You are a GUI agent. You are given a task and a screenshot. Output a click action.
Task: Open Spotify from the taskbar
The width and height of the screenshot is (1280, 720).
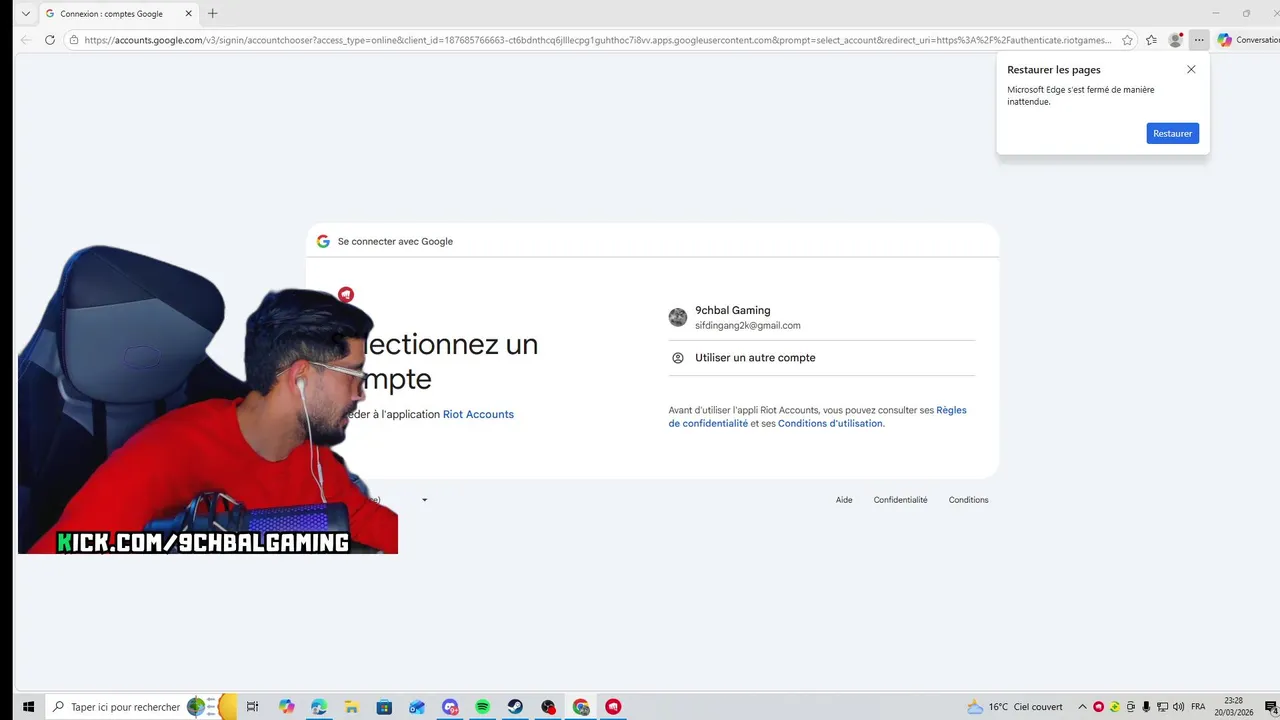pos(482,707)
